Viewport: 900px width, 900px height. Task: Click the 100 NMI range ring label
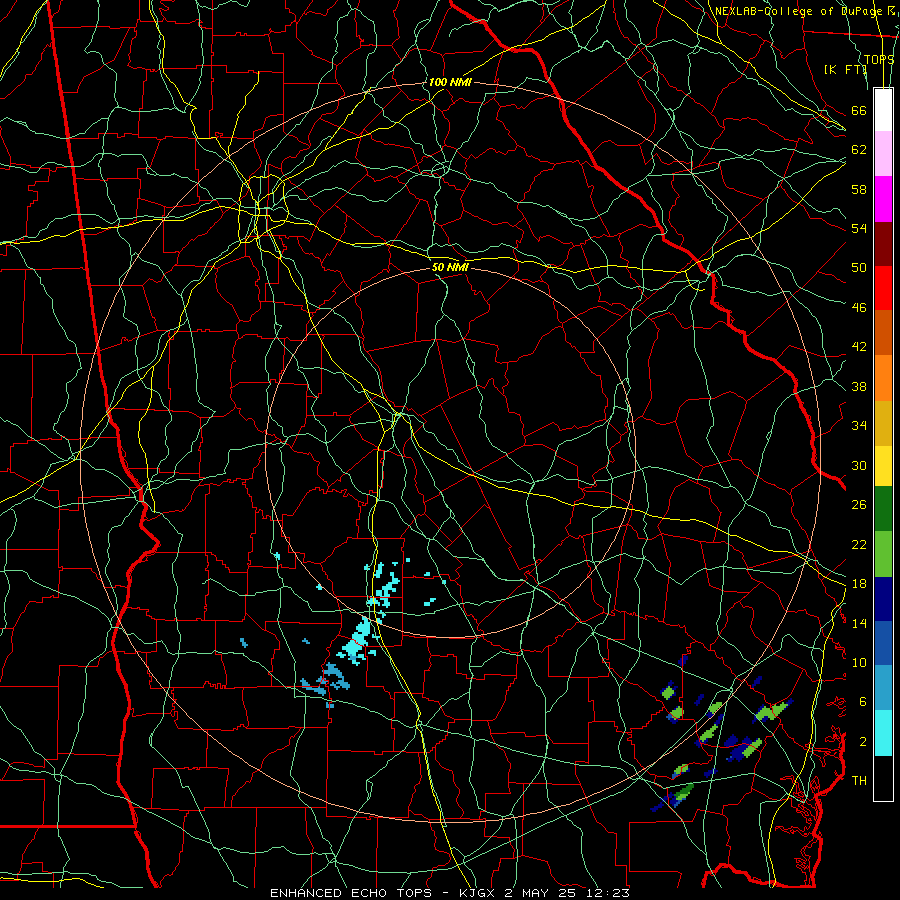(x=450, y=82)
